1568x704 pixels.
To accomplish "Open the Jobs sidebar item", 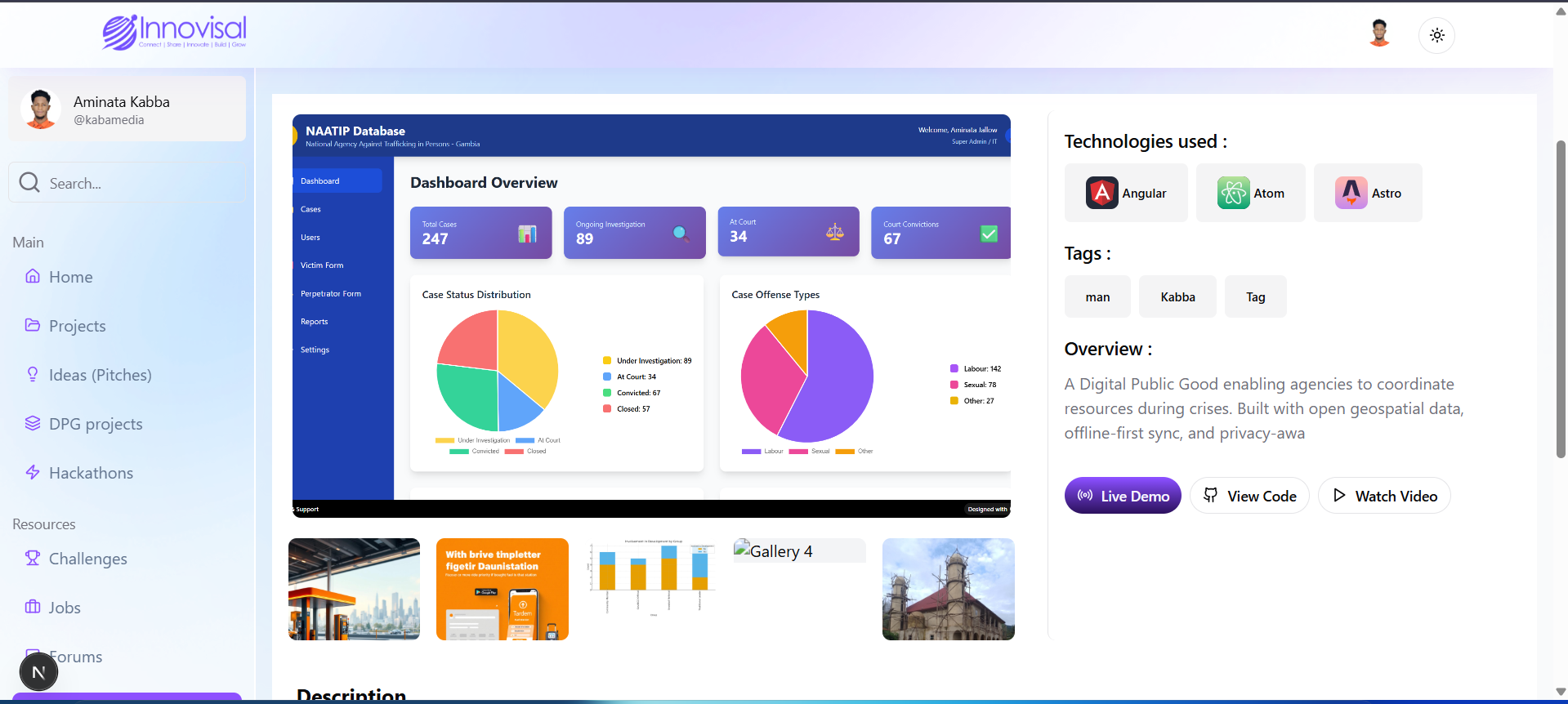I will point(64,608).
